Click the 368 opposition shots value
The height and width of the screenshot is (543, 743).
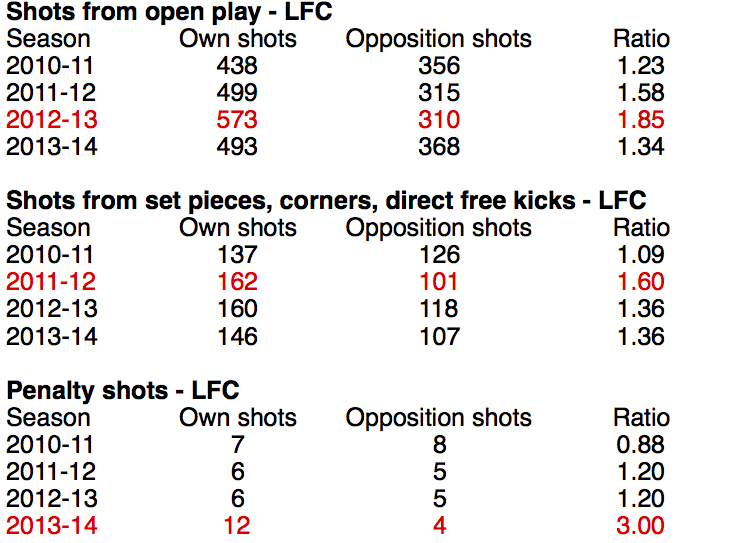point(439,147)
